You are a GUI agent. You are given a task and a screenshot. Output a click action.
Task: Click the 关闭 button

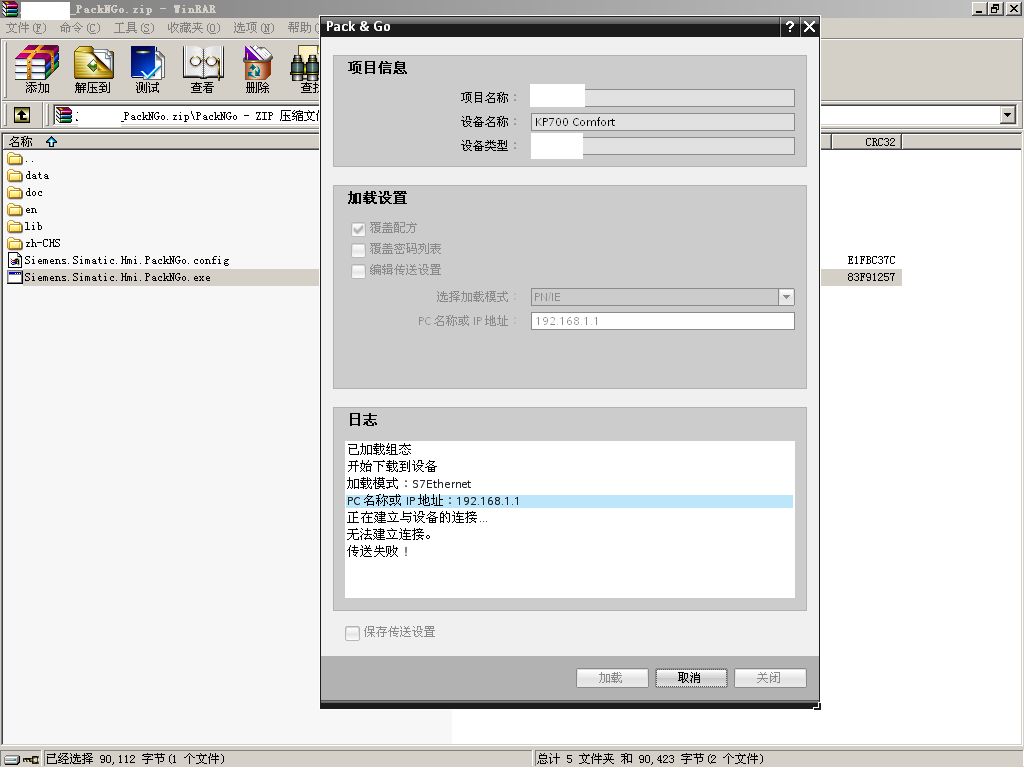tap(770, 678)
